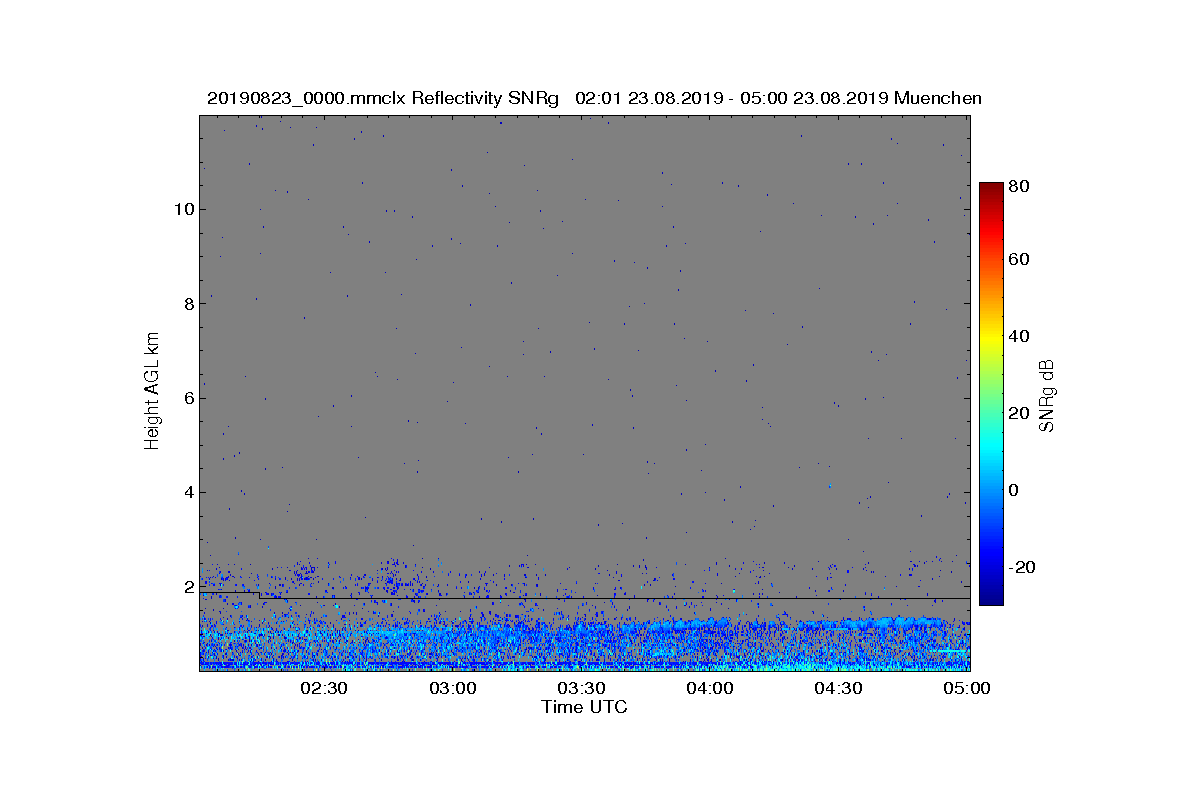The image size is (1200, 800).
Task: Click the x-axis tick label 04:30
Action: point(838,689)
